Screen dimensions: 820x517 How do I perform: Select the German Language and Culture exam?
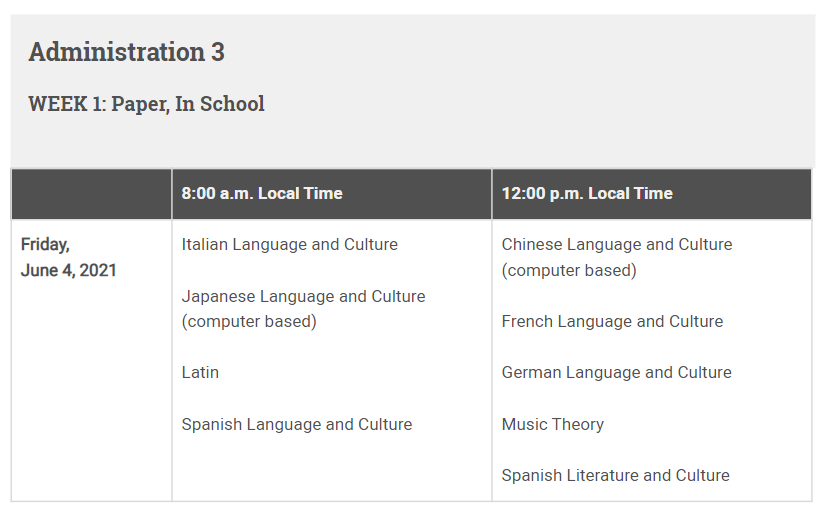point(616,373)
